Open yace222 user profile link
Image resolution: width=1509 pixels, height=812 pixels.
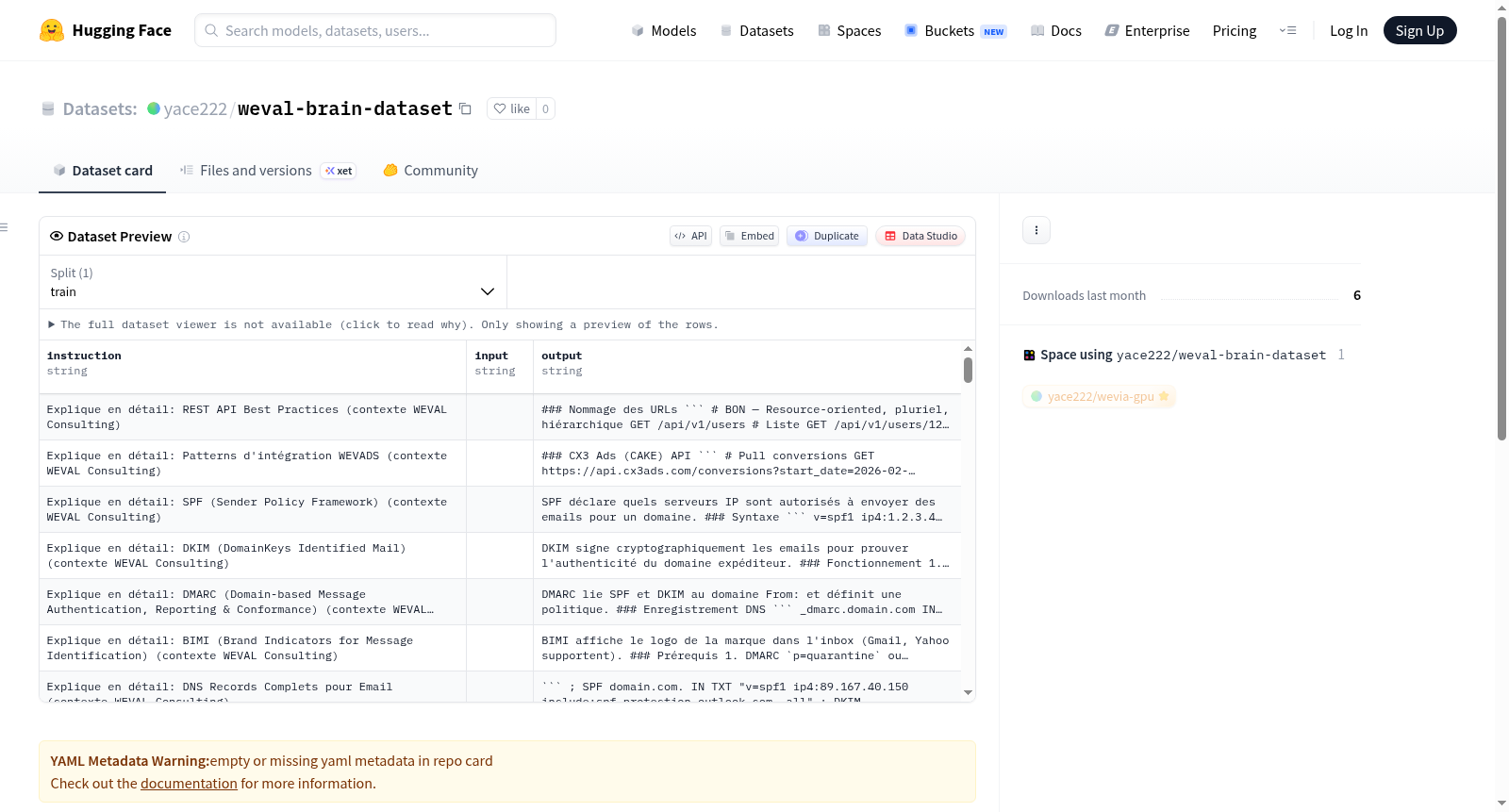(x=195, y=109)
